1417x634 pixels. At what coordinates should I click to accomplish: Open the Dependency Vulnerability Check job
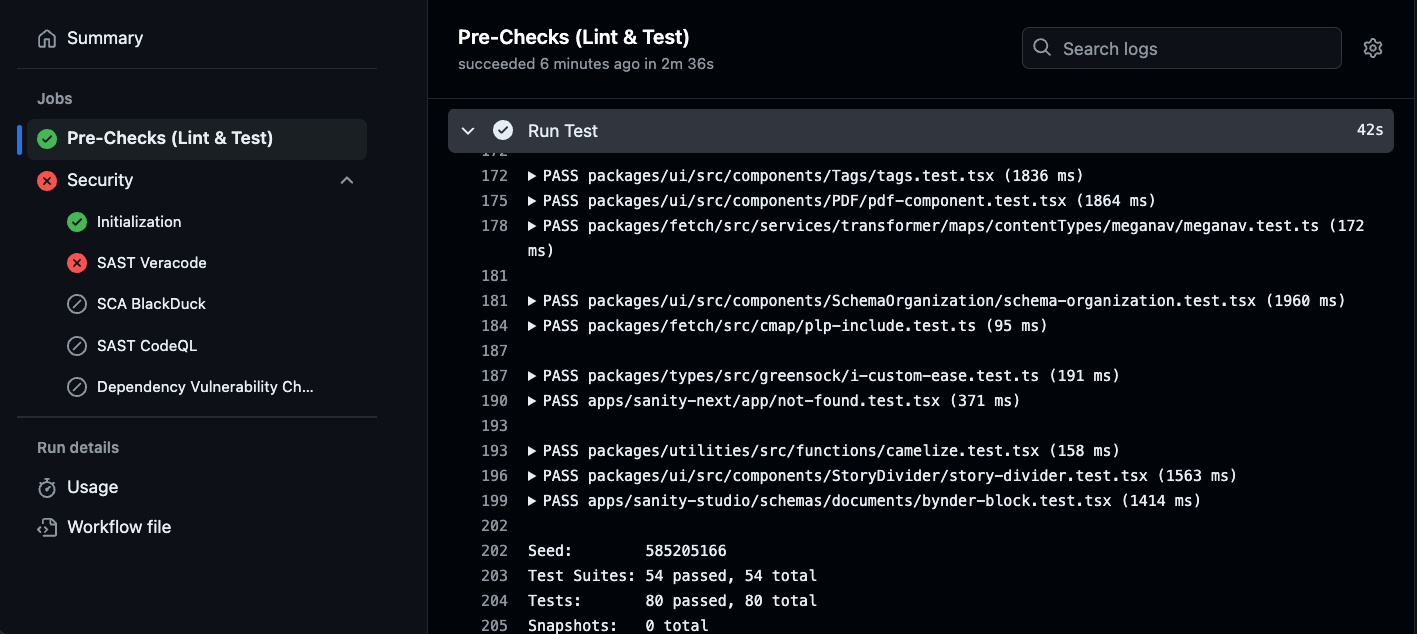pos(205,387)
